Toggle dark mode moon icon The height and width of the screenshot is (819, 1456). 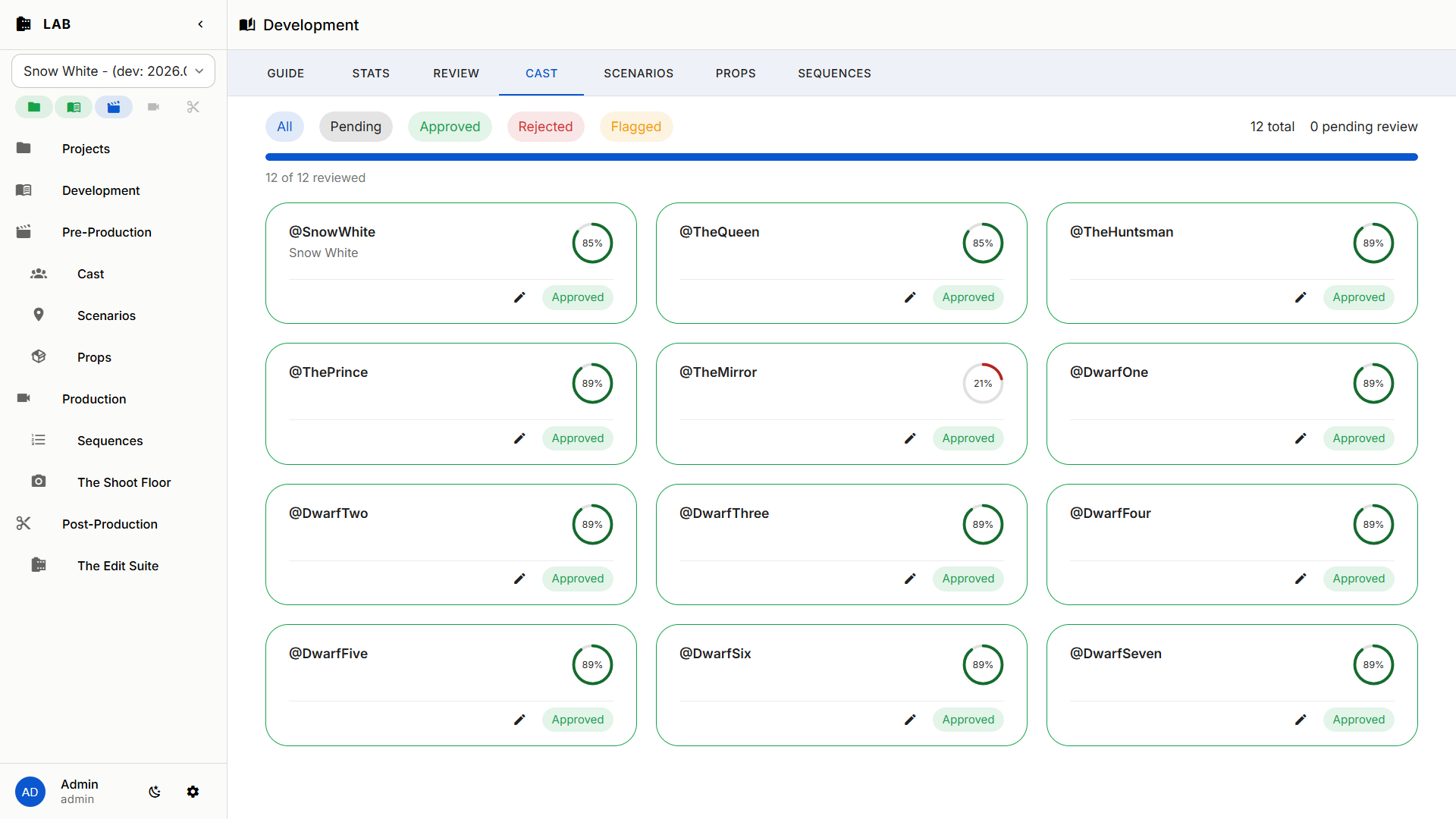(x=155, y=792)
